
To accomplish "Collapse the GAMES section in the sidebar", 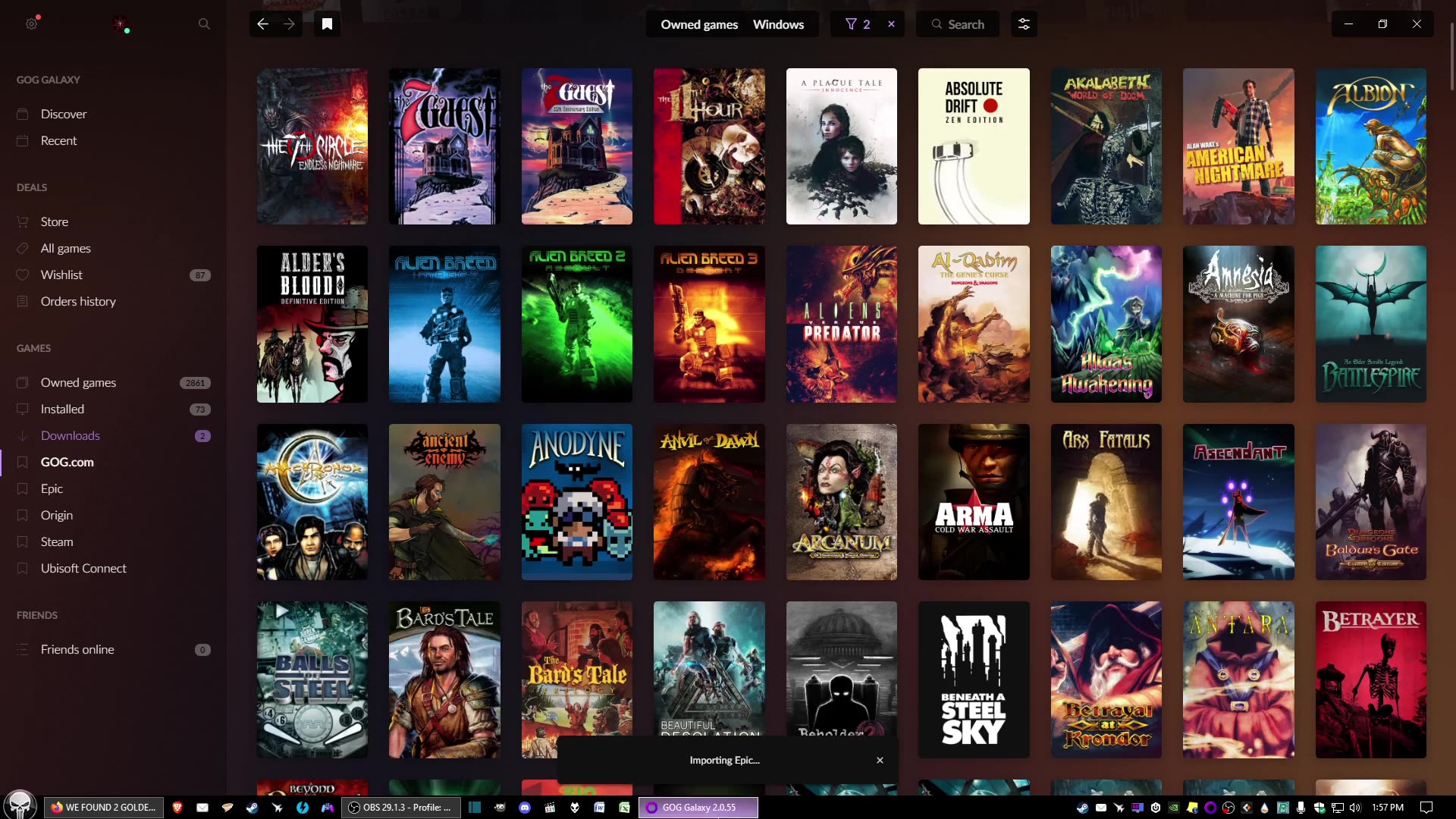I will click(33, 348).
